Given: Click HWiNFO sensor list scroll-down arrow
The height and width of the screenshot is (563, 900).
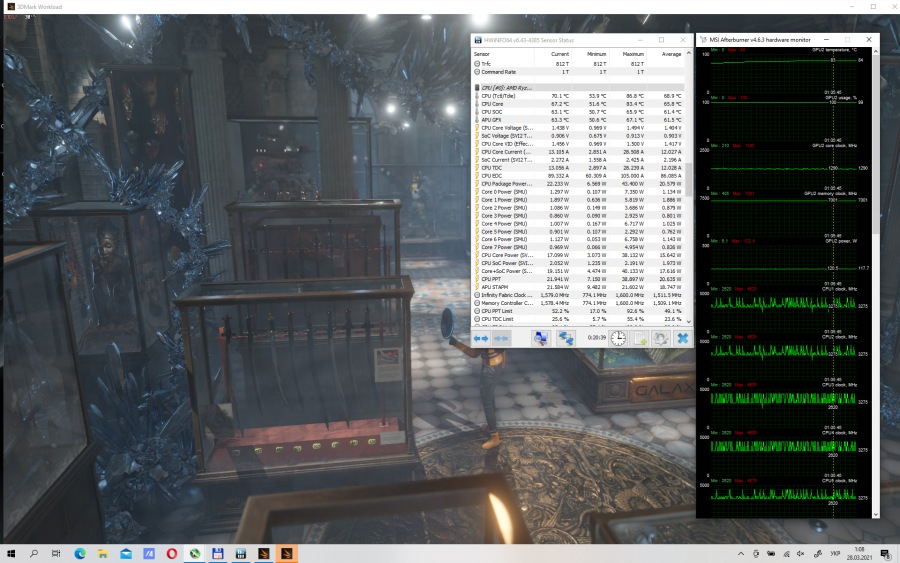Looking at the screenshot, I should [689, 322].
